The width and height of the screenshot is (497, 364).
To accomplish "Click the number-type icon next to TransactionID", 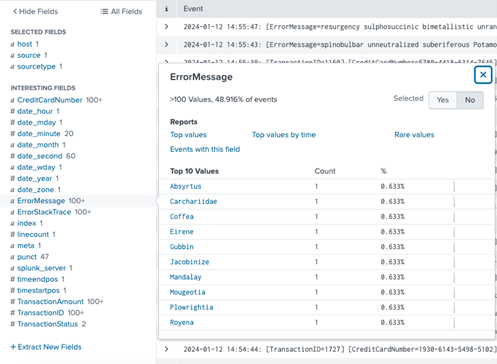I will [x=12, y=313].
